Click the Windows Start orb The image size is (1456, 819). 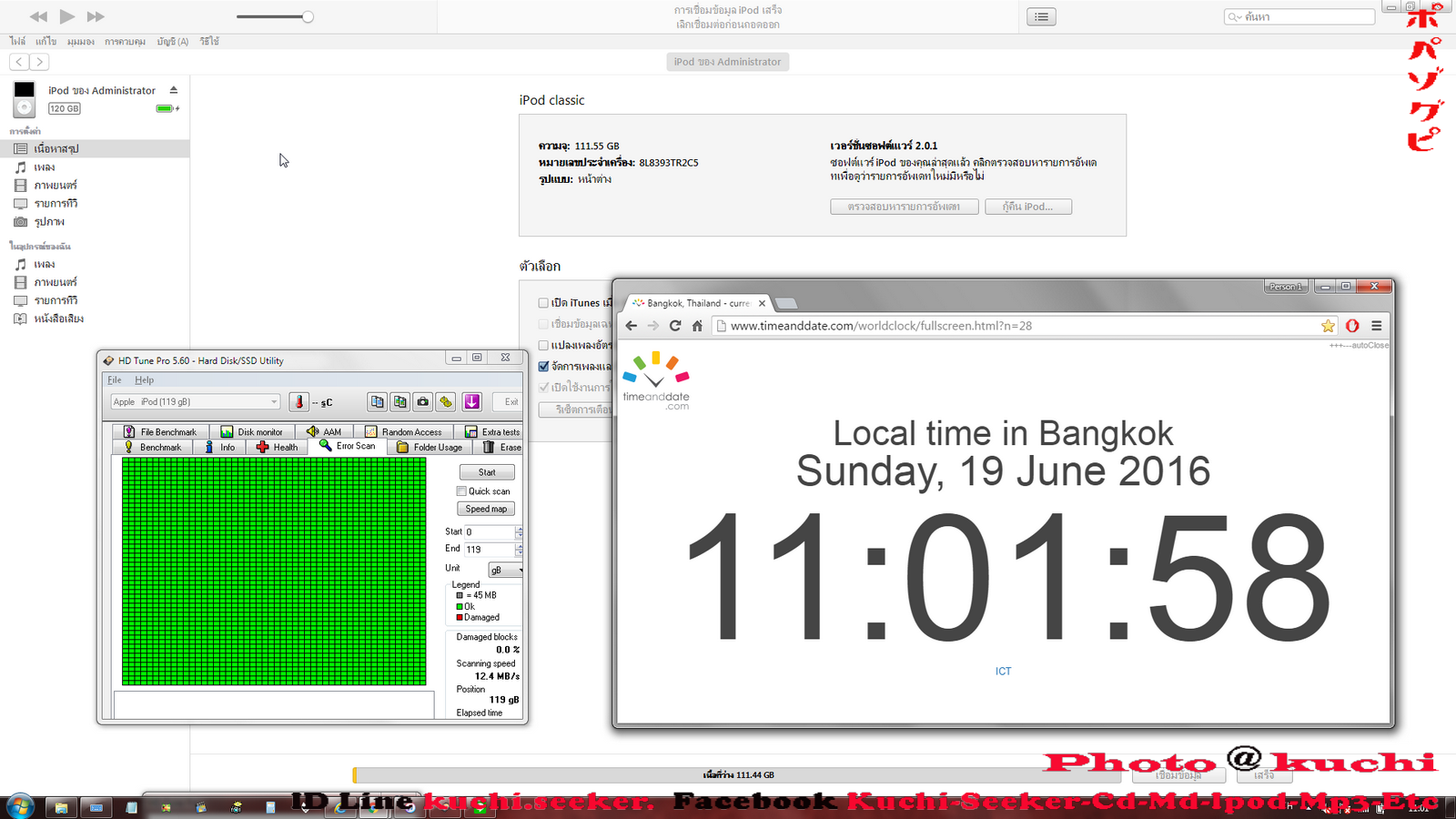point(20,806)
